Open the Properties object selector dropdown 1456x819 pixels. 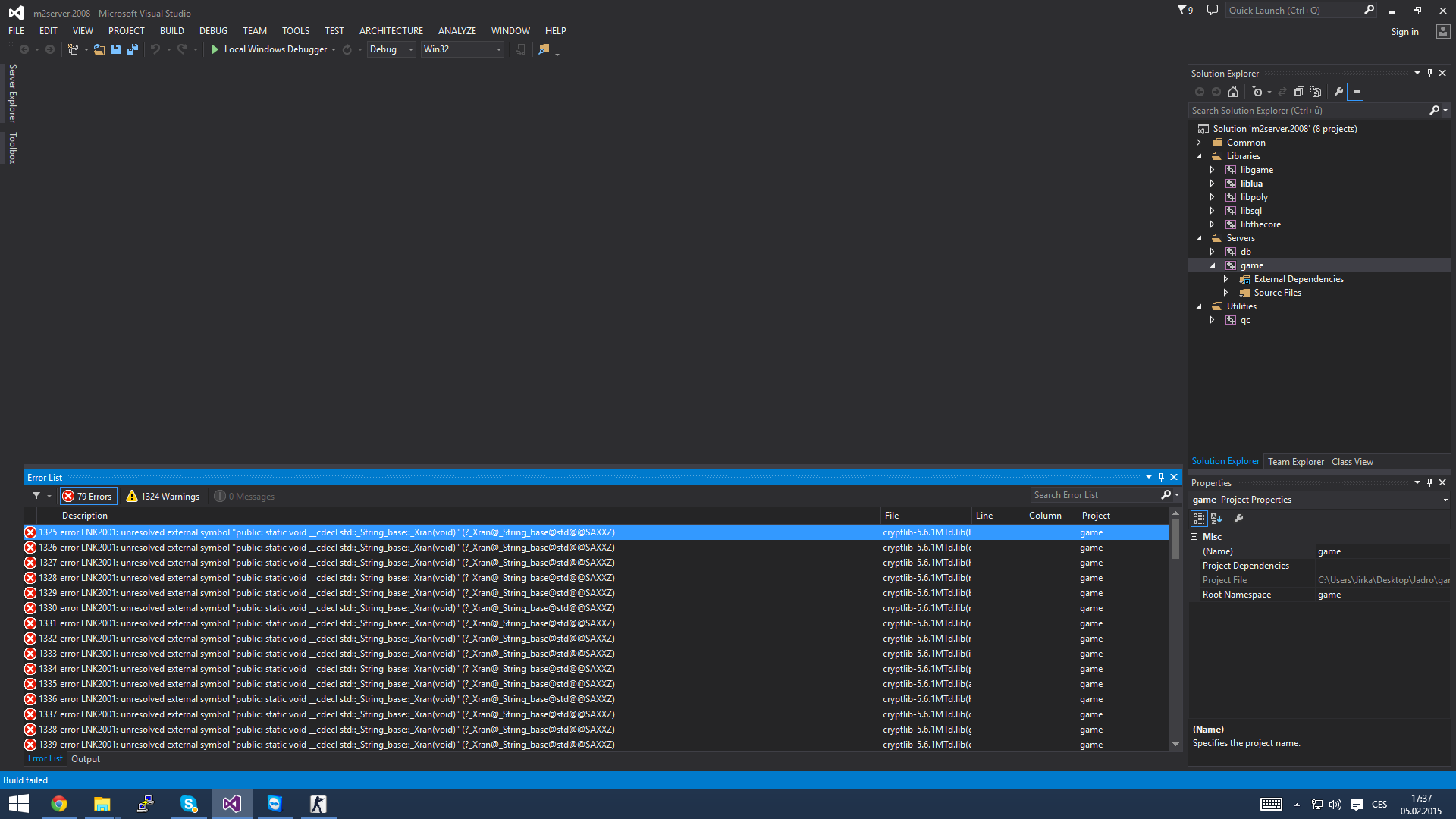(x=1445, y=500)
